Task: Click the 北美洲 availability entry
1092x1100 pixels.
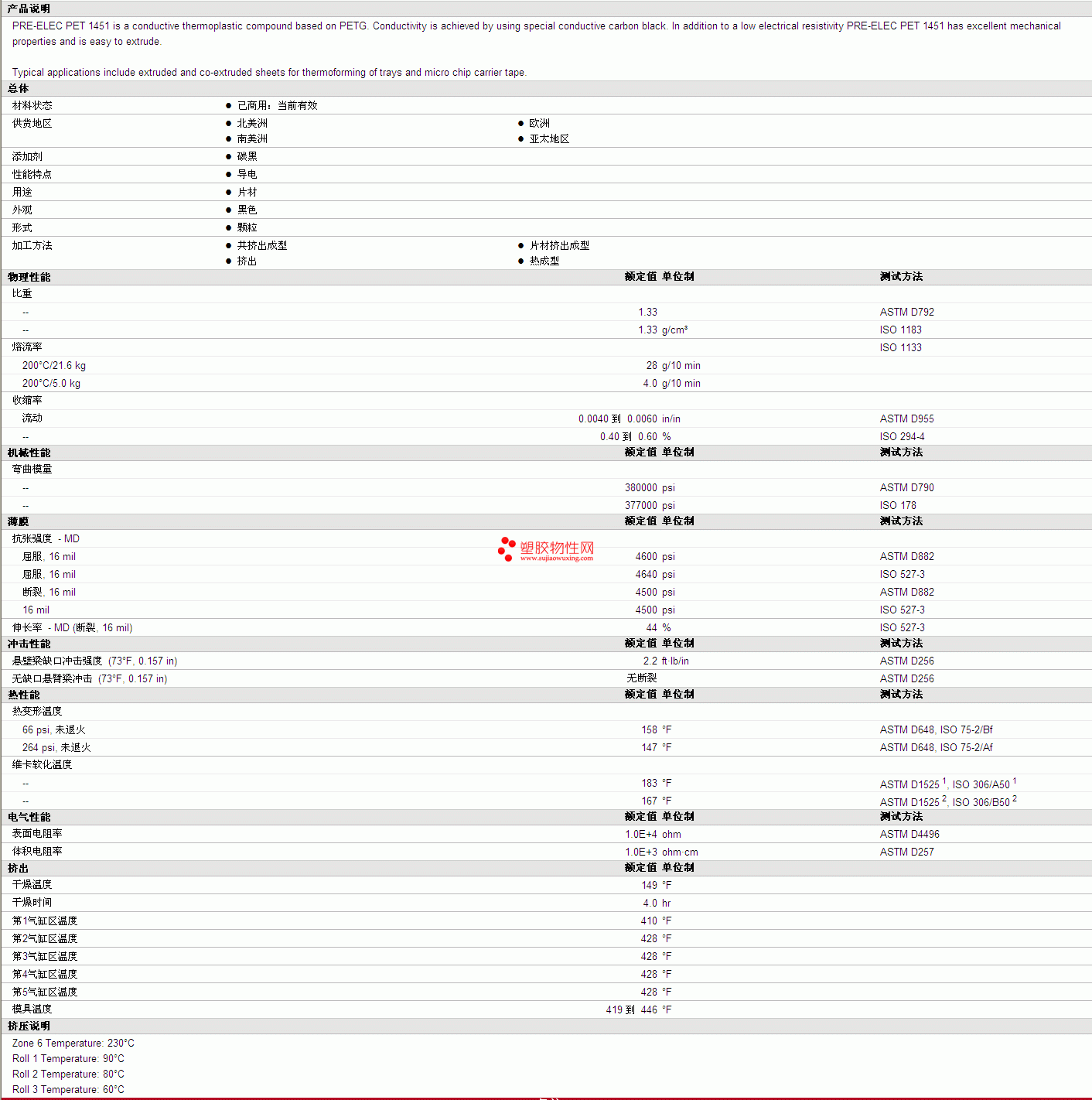Action: 252,123
